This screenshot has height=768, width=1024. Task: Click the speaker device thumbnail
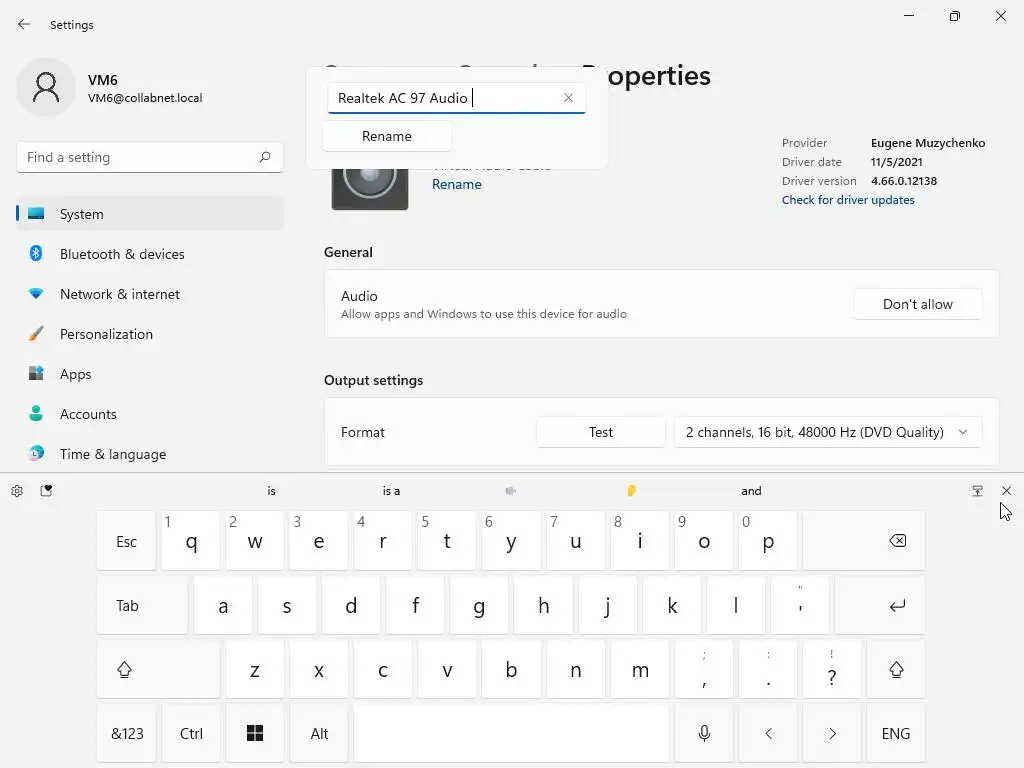point(370,189)
